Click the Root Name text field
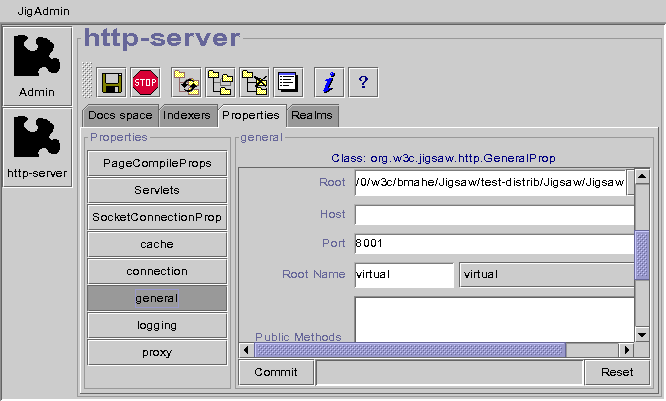This screenshot has width=666, height=401. [404, 275]
